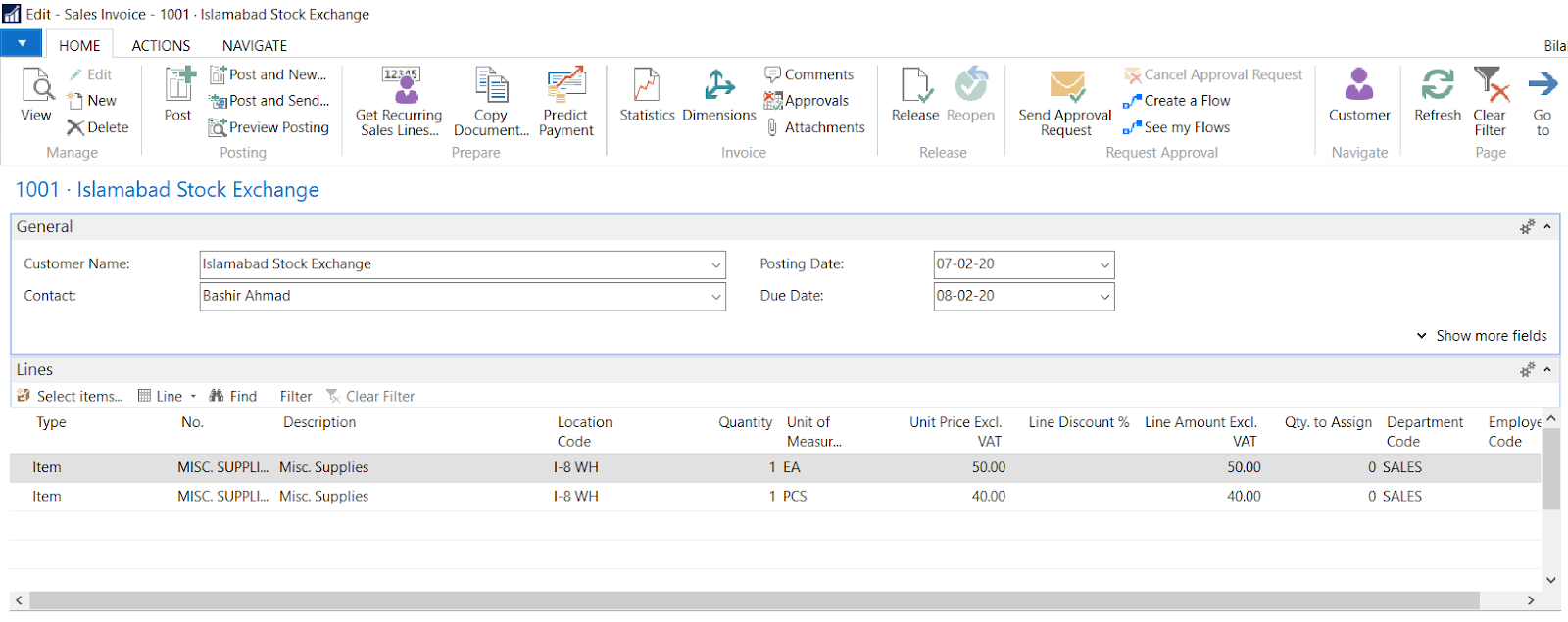Open the Lines section settings gear
This screenshot has width=1568, height=622.
pos(1527,370)
